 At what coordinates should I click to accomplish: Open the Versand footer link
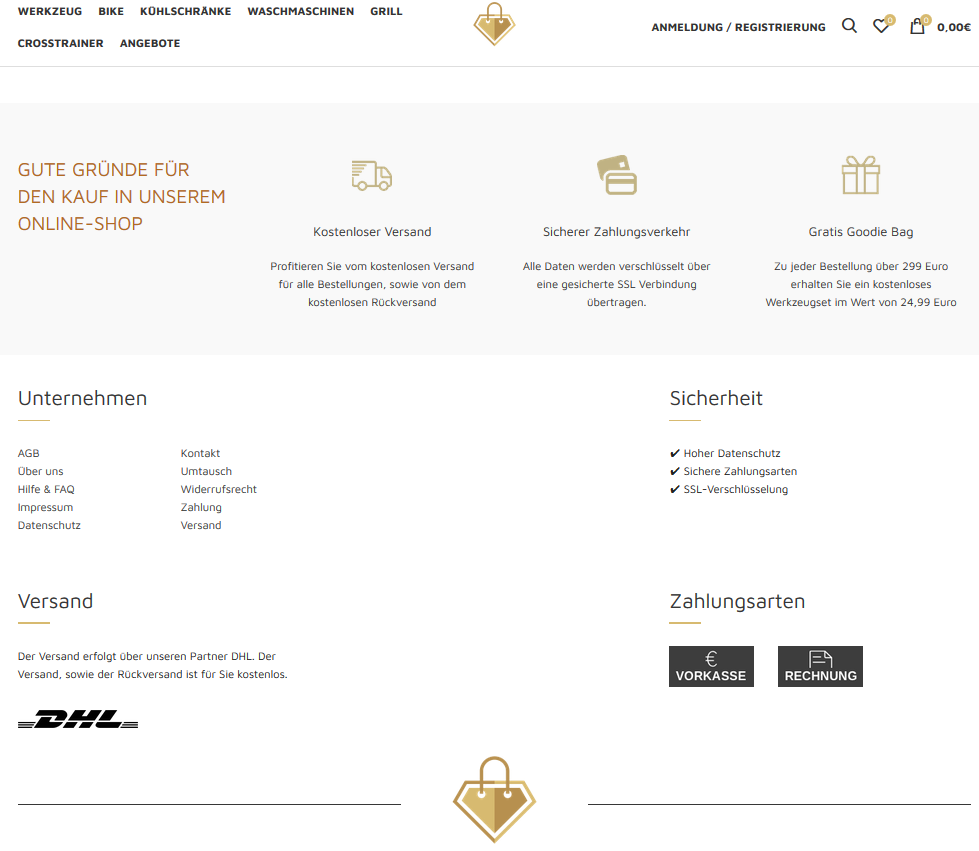point(201,526)
